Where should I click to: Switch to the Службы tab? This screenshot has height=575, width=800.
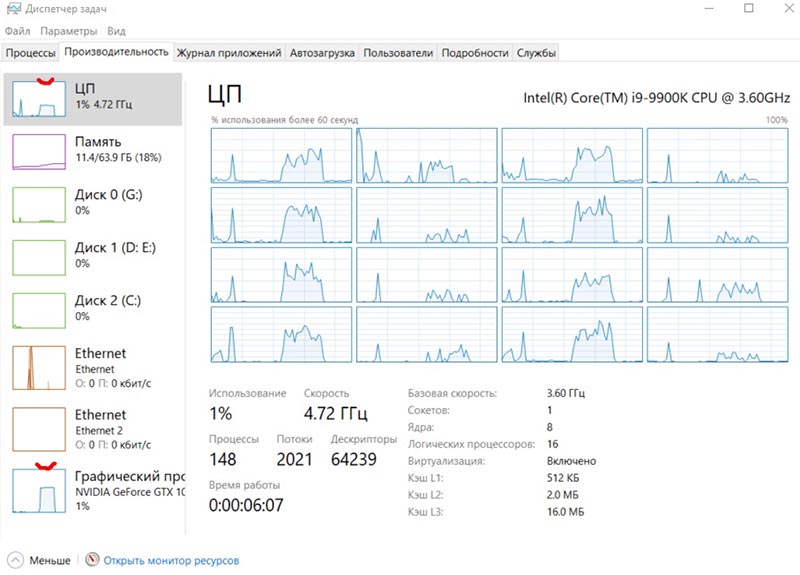pos(536,53)
